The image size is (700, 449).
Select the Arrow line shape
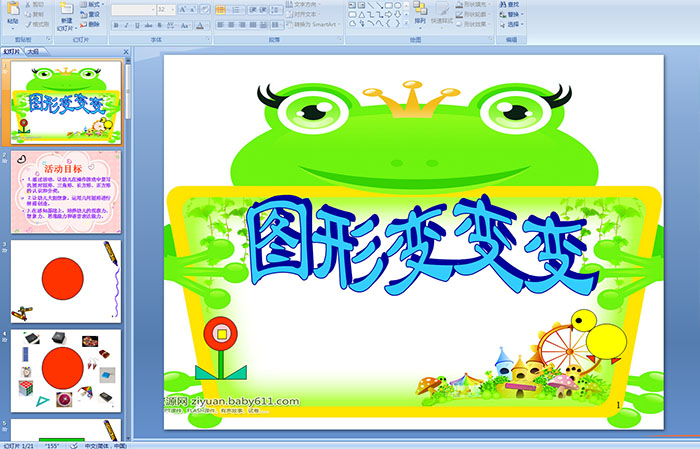coord(379,5)
